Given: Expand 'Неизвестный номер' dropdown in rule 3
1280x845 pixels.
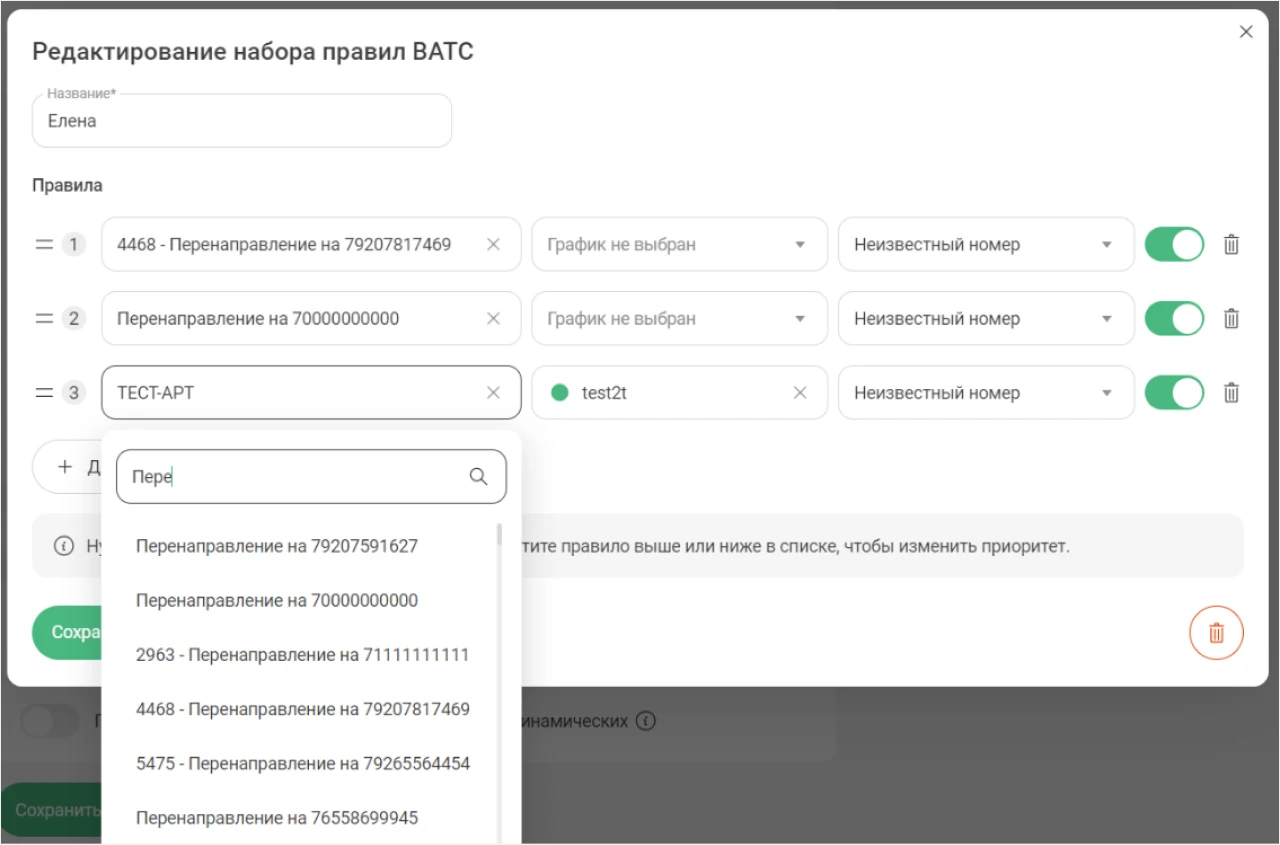Looking at the screenshot, I should [986, 393].
